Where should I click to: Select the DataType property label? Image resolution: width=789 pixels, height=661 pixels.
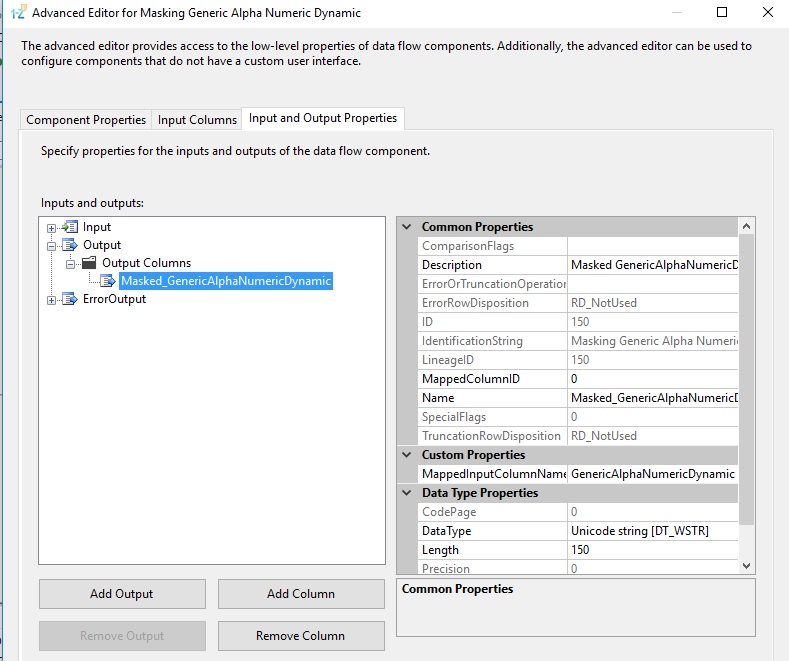pyautogui.click(x=447, y=531)
